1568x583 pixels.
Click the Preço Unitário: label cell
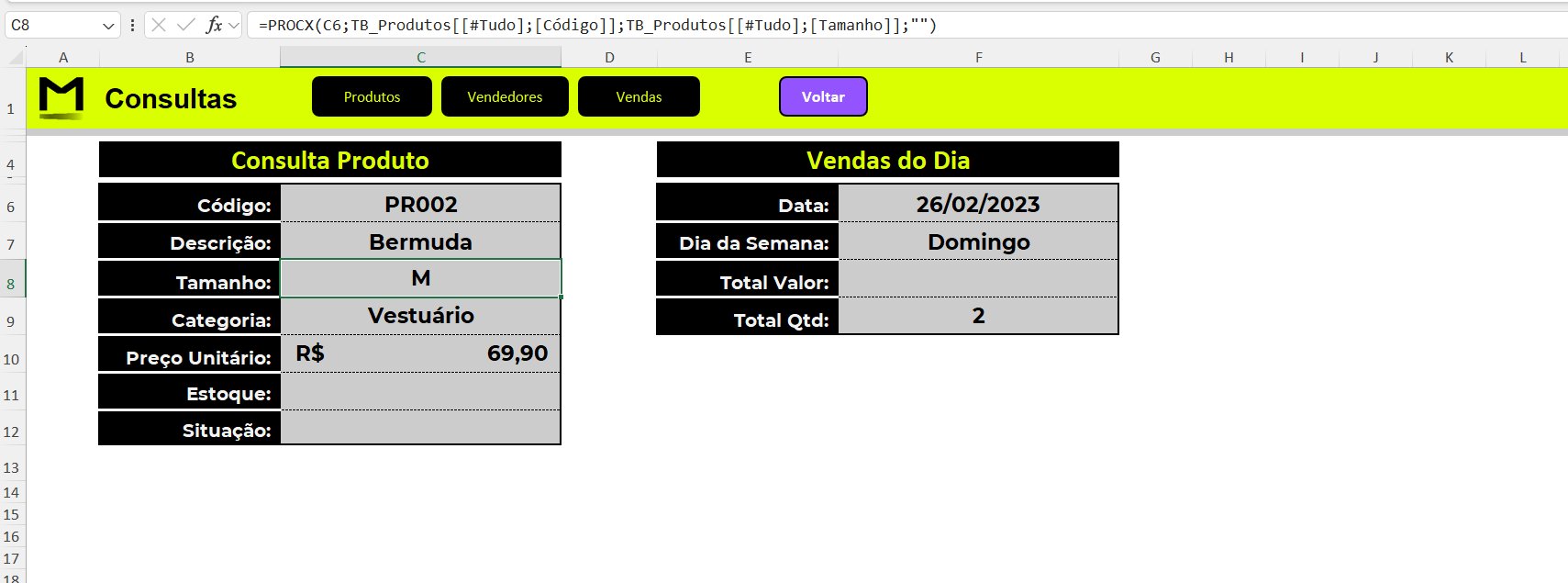tap(190, 354)
